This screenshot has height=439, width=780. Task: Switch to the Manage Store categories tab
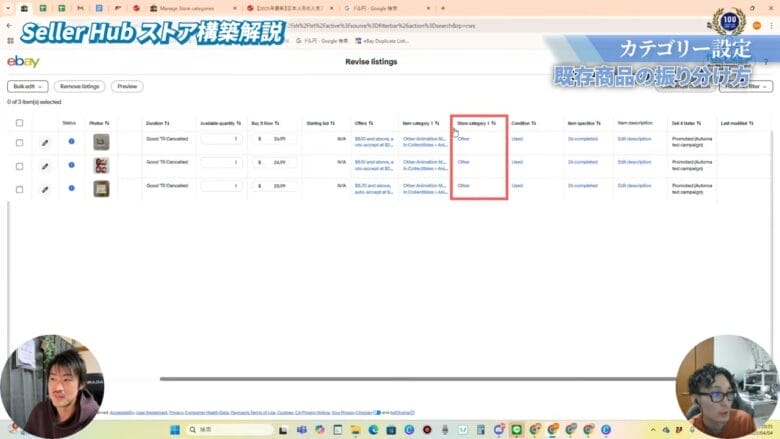pos(193,8)
